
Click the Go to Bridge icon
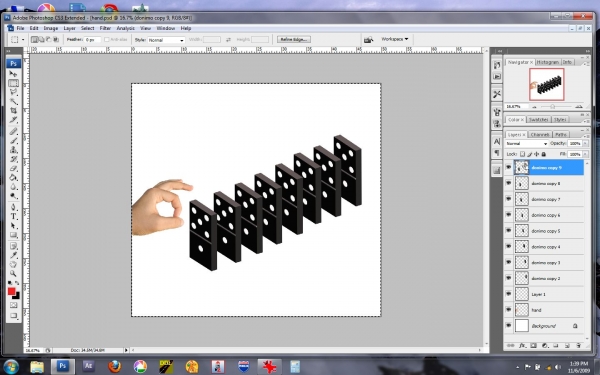tap(368, 39)
